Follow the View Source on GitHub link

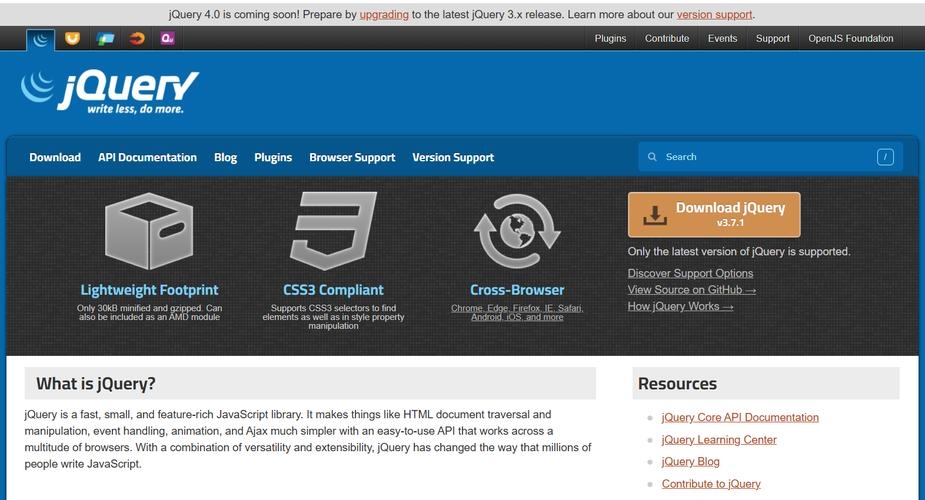tap(691, 290)
